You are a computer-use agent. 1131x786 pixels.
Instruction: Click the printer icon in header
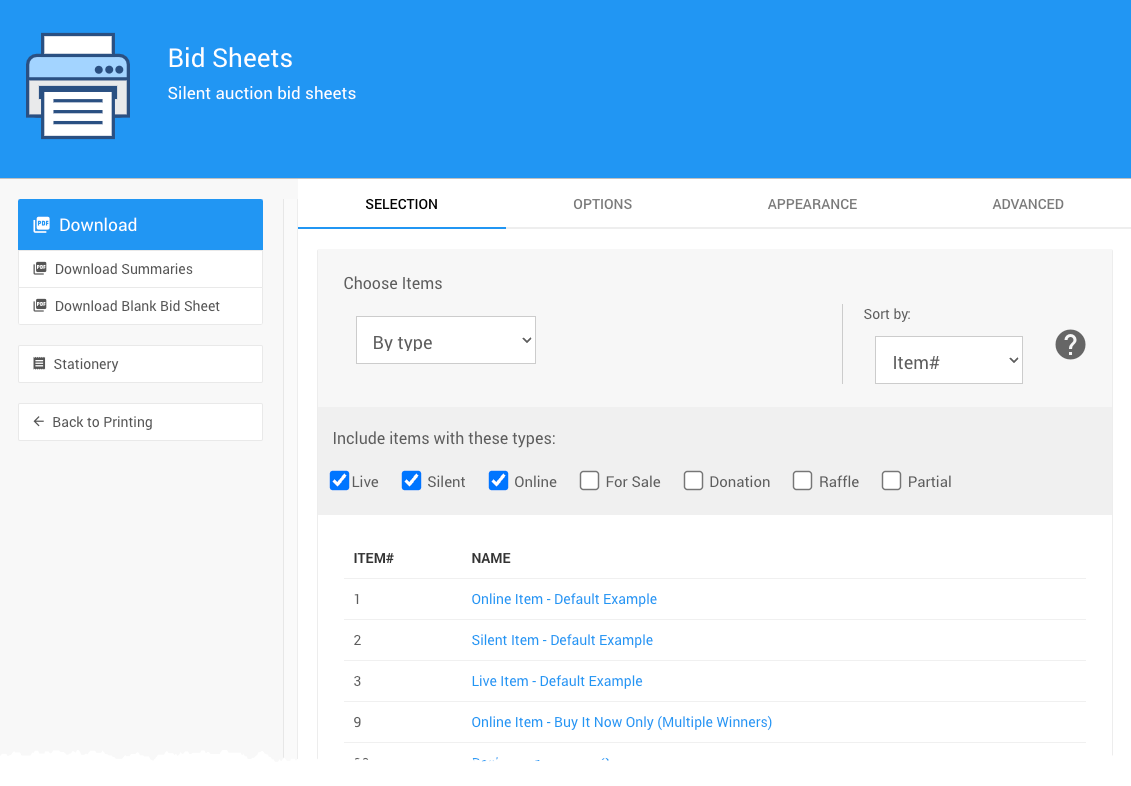[78, 86]
